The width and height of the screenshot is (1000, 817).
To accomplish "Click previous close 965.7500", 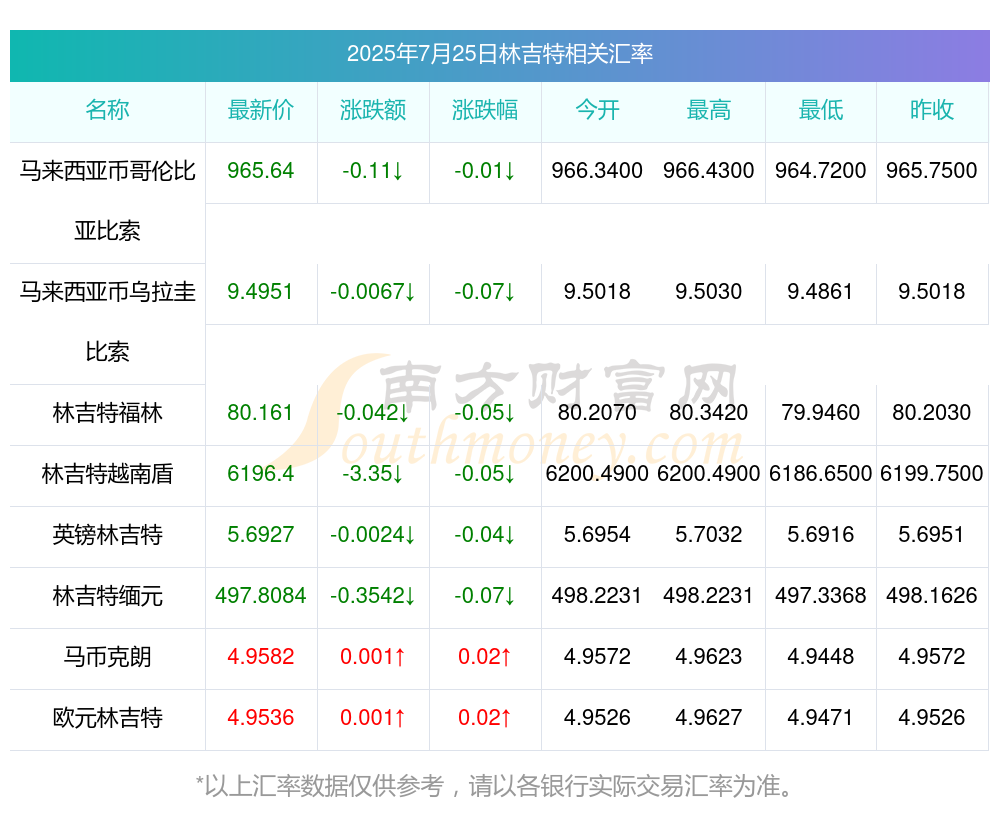I will 932,171.
